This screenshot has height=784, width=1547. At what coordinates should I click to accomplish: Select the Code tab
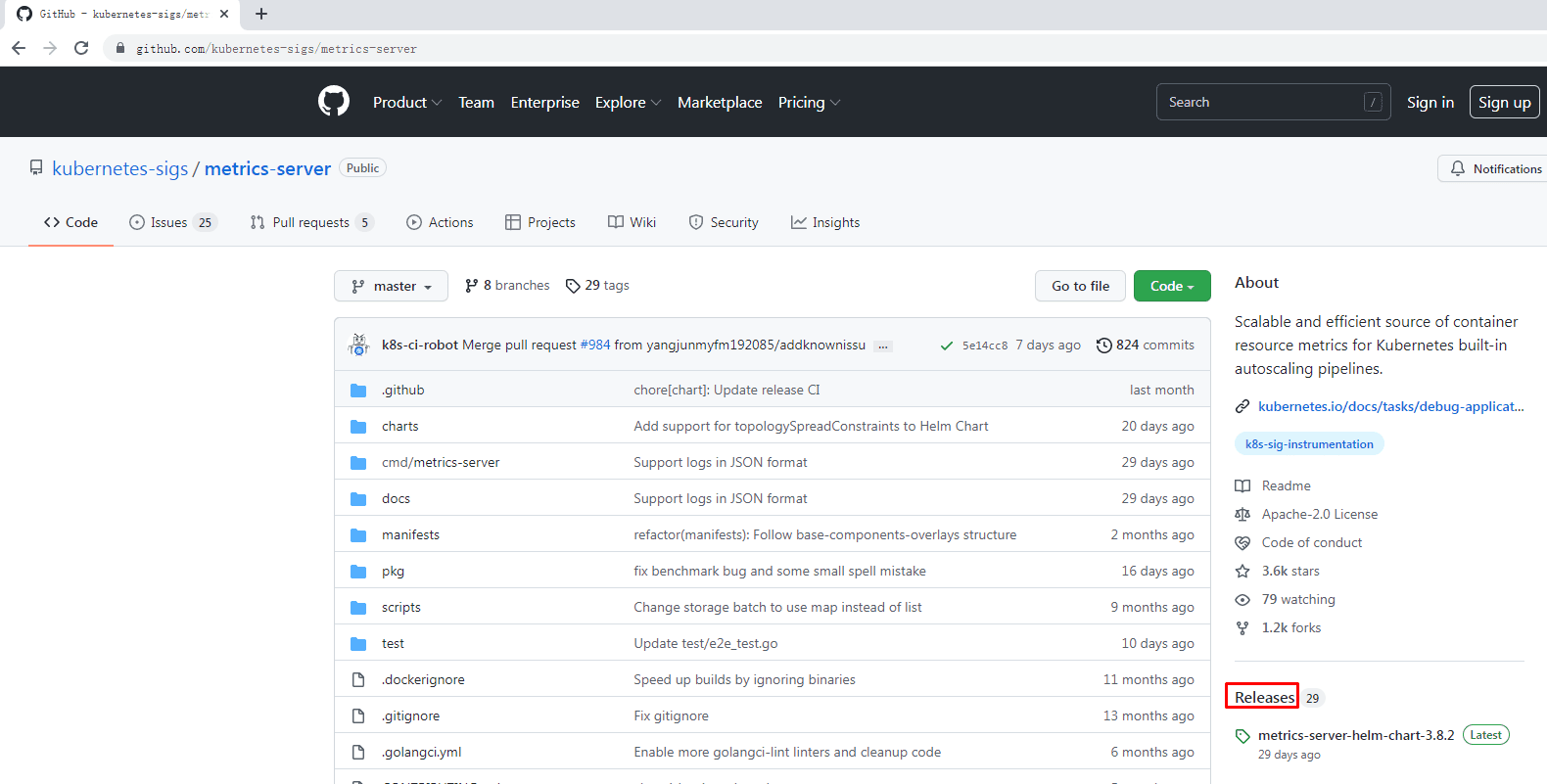[x=70, y=222]
